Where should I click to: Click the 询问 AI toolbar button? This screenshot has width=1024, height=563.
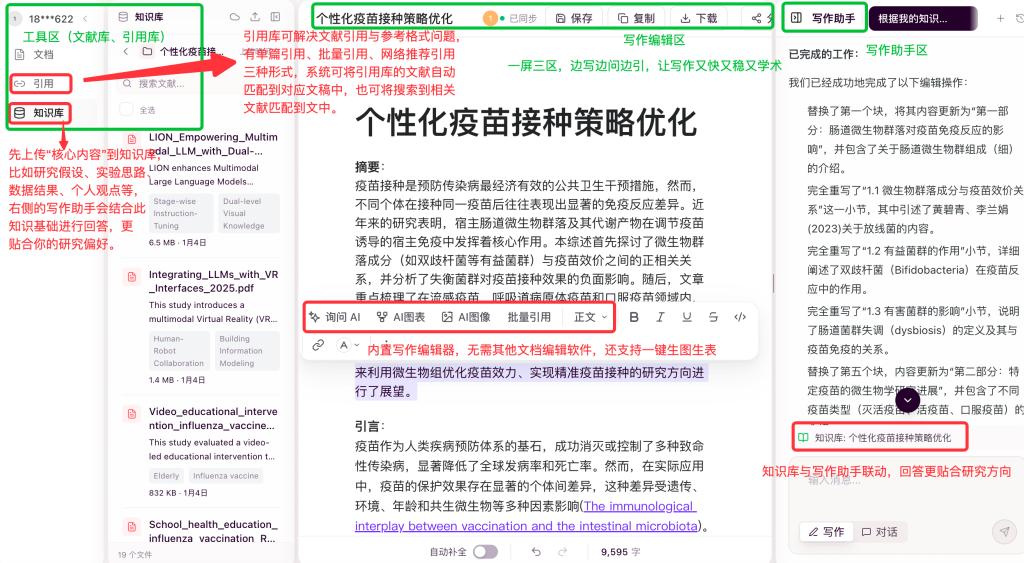coord(335,317)
